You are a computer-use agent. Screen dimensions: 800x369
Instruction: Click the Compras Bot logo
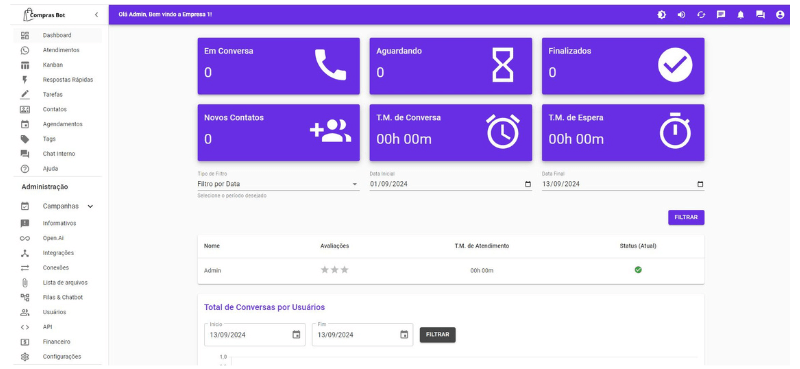pyautogui.click(x=45, y=15)
